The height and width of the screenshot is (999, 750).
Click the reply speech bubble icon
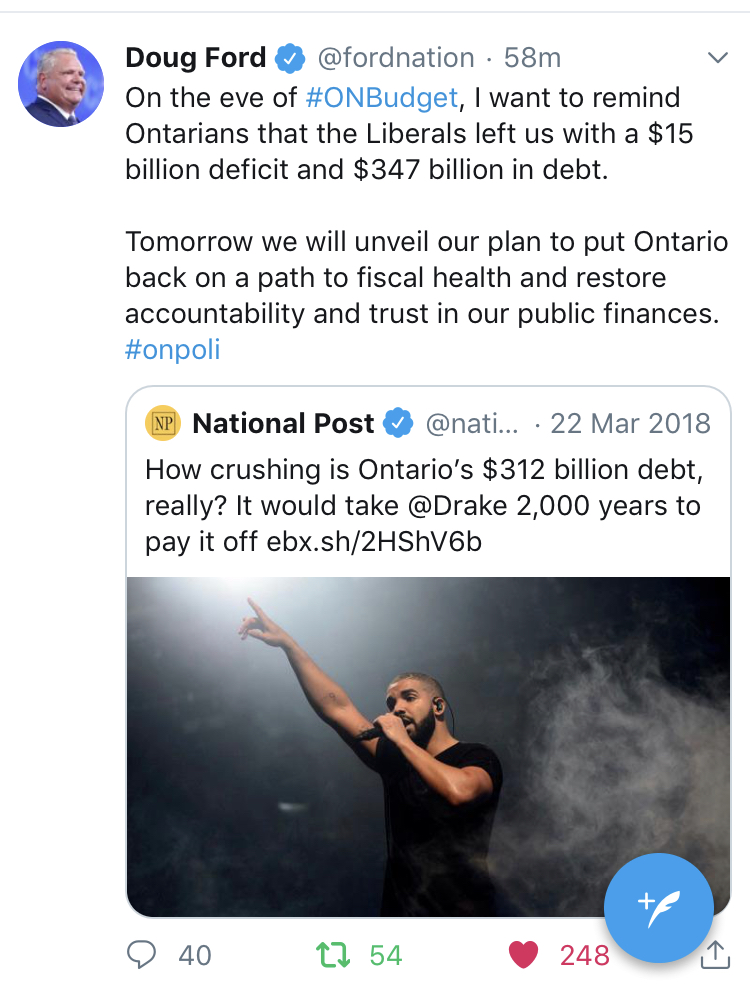pyautogui.click(x=143, y=955)
